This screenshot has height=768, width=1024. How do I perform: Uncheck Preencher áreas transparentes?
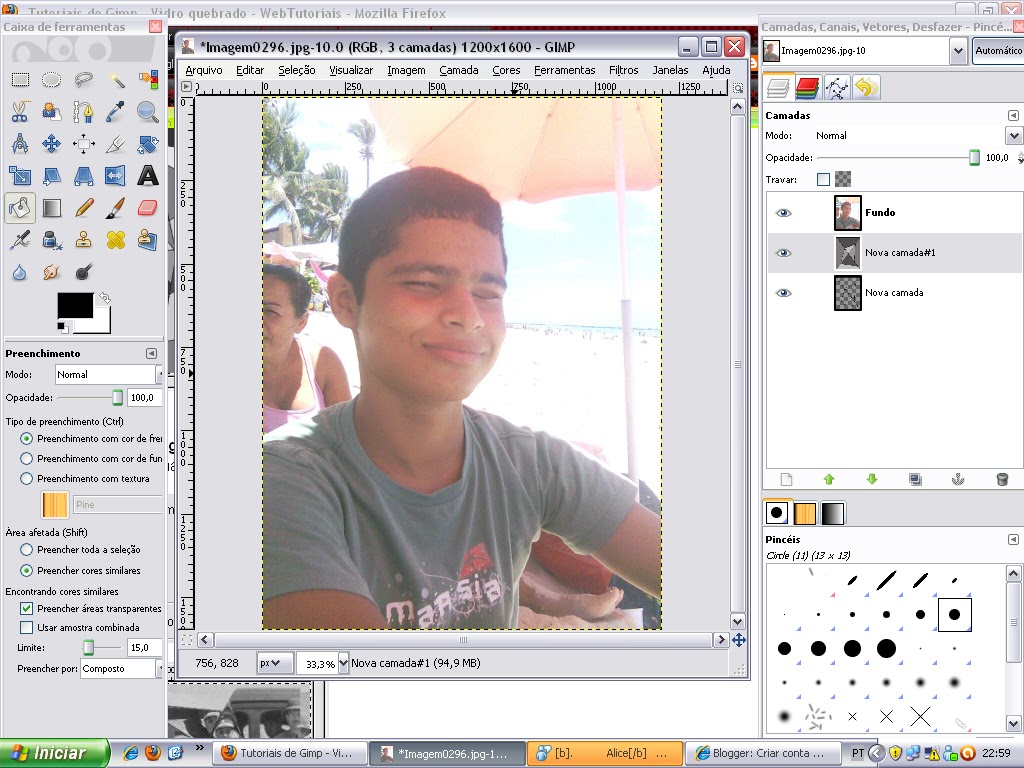(26, 608)
